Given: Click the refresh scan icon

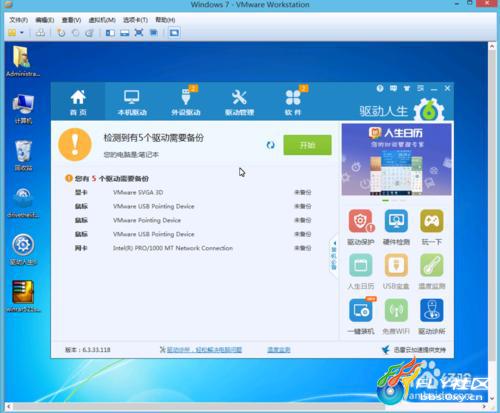Looking at the screenshot, I should [270, 145].
